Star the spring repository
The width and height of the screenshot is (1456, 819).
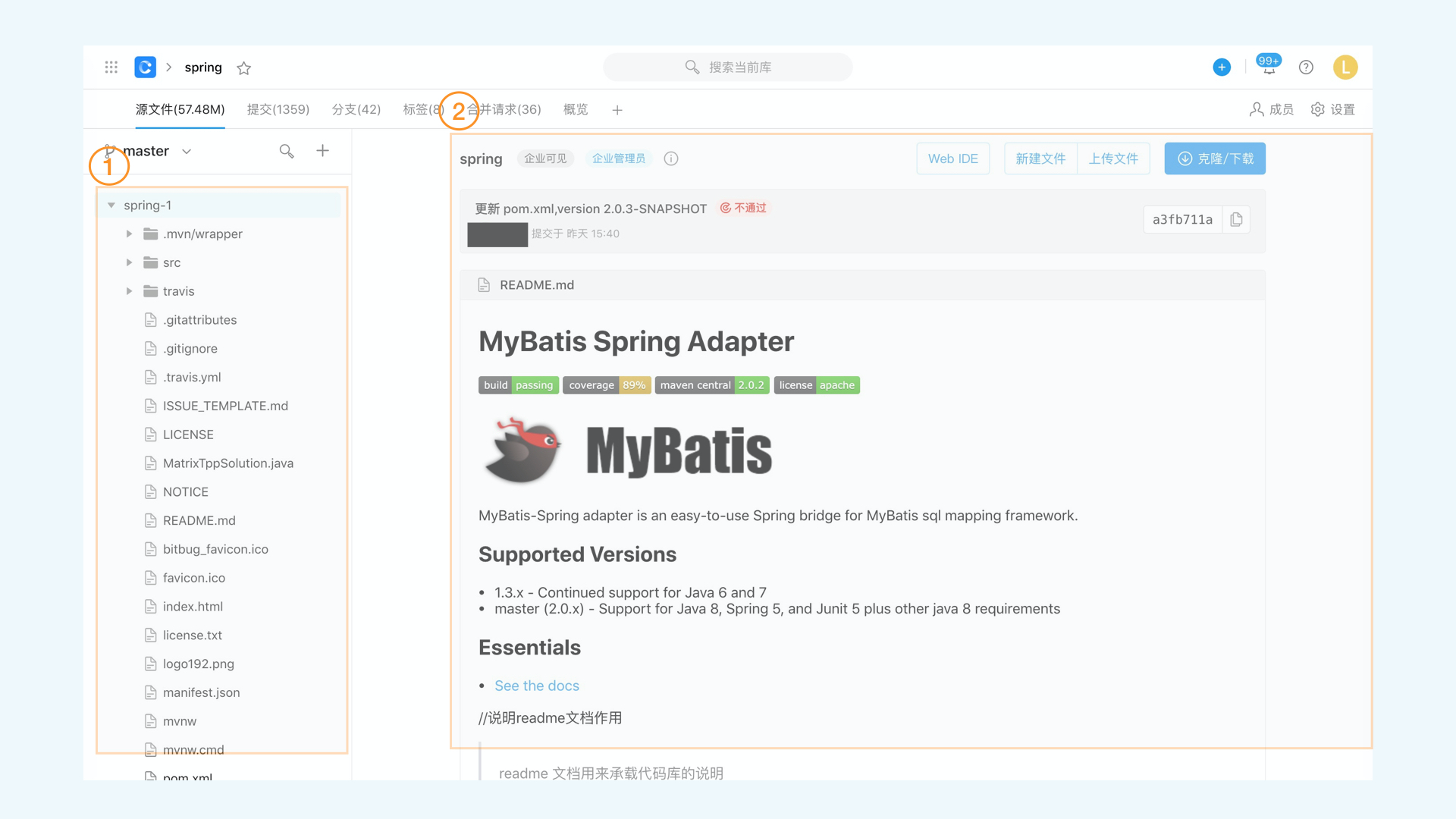pyautogui.click(x=243, y=68)
